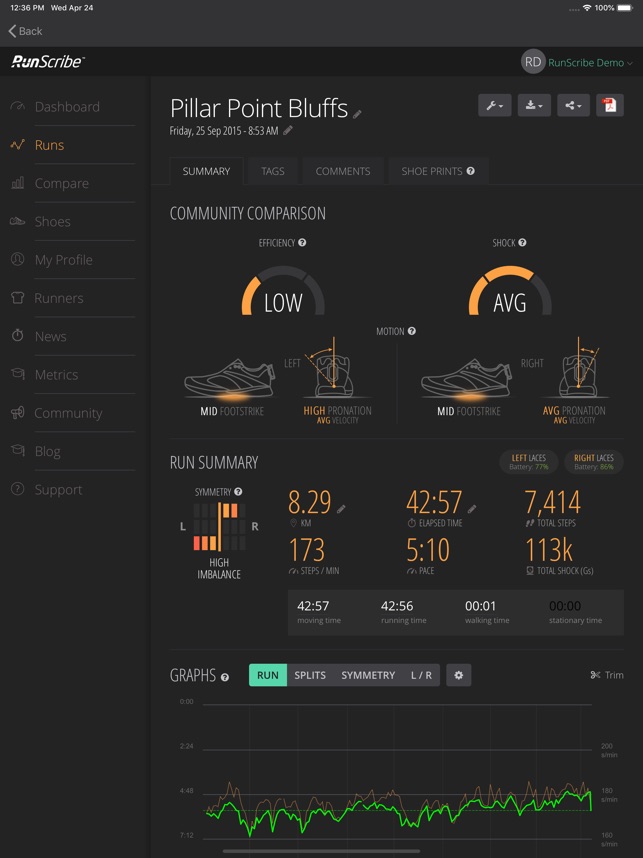Click the Trim scissors button
This screenshot has width=643, height=858.
[607, 675]
